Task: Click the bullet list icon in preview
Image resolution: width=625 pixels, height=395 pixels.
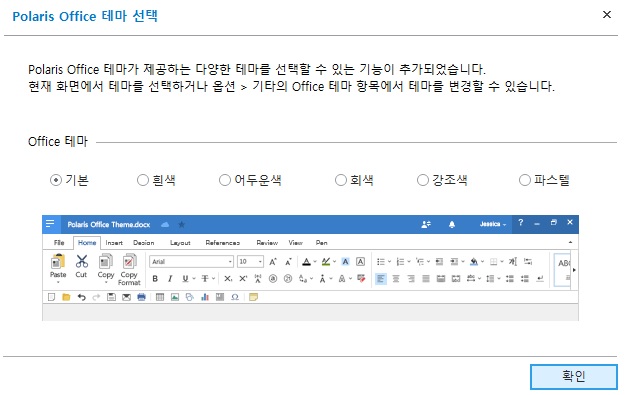Action: pyautogui.click(x=381, y=262)
